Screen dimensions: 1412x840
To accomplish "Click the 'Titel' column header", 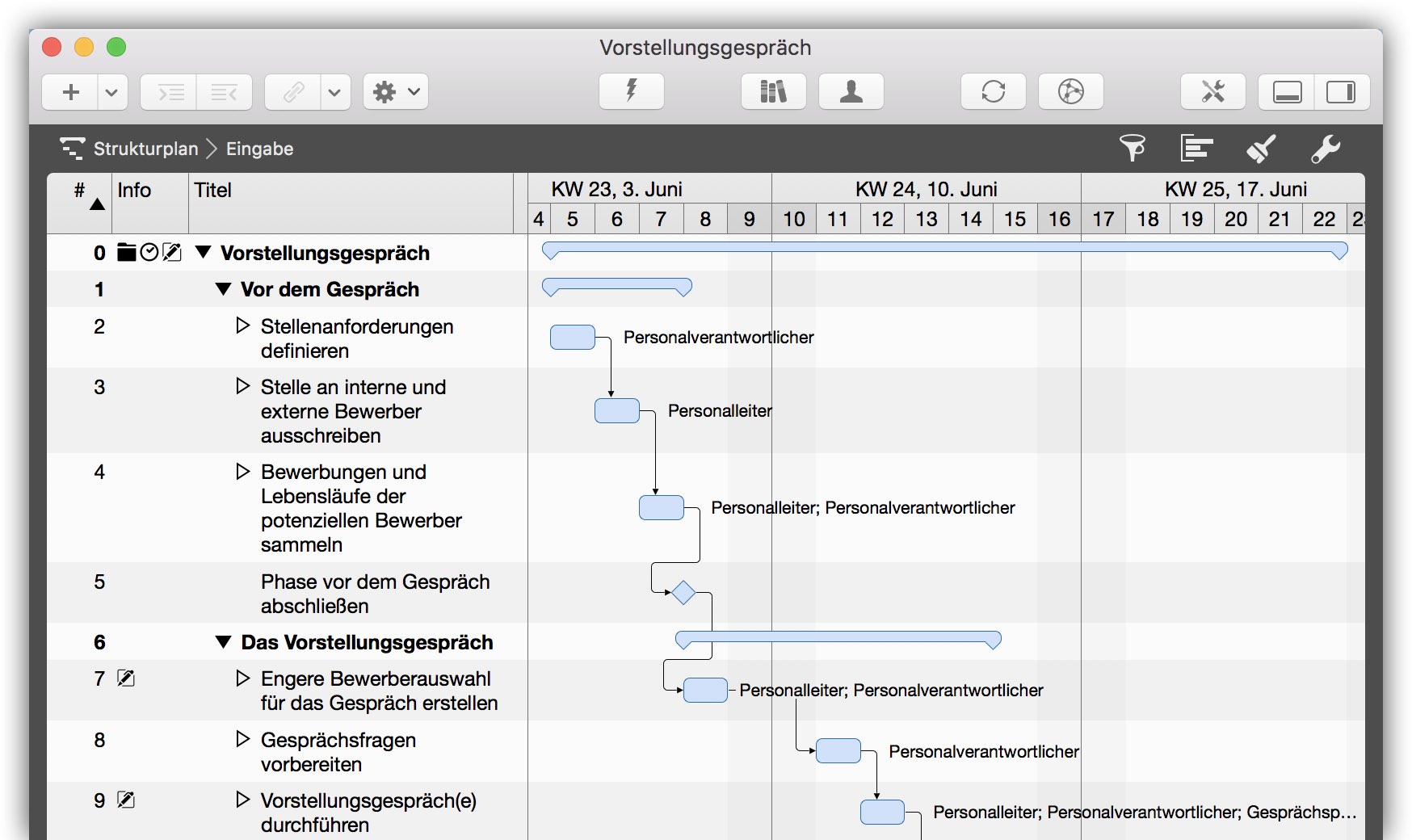I will coord(213,190).
